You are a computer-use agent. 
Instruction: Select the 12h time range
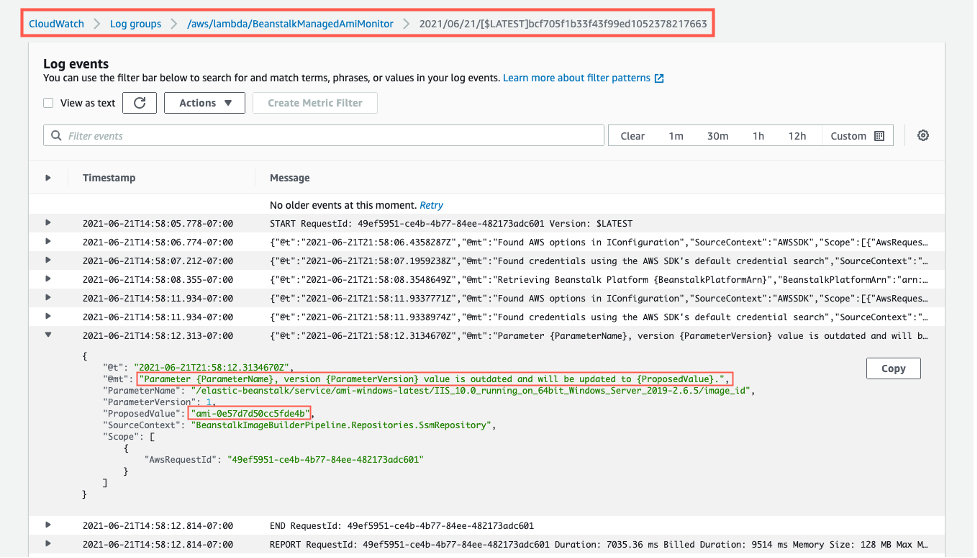797,136
